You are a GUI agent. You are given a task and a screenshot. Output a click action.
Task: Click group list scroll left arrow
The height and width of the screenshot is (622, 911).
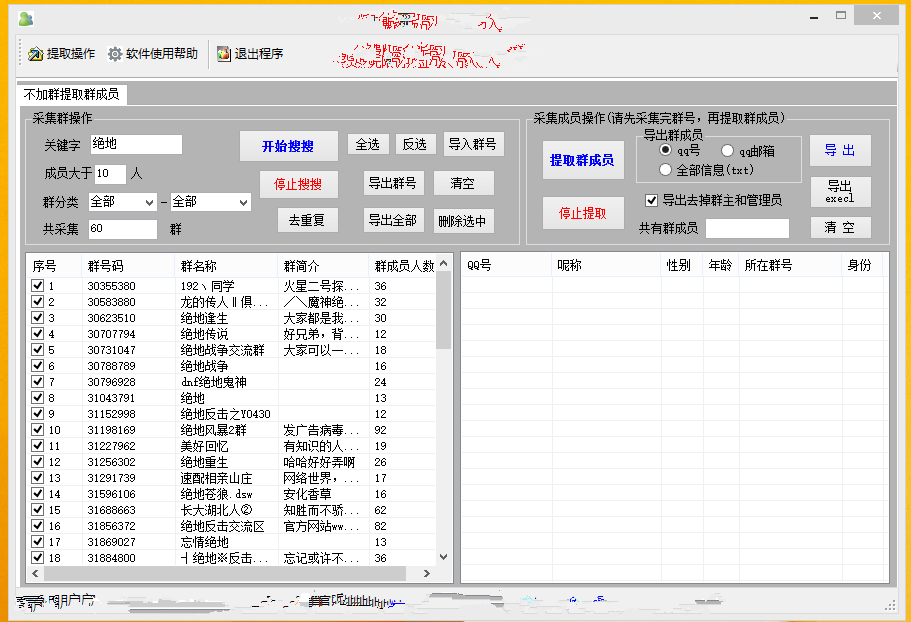tap(35, 574)
